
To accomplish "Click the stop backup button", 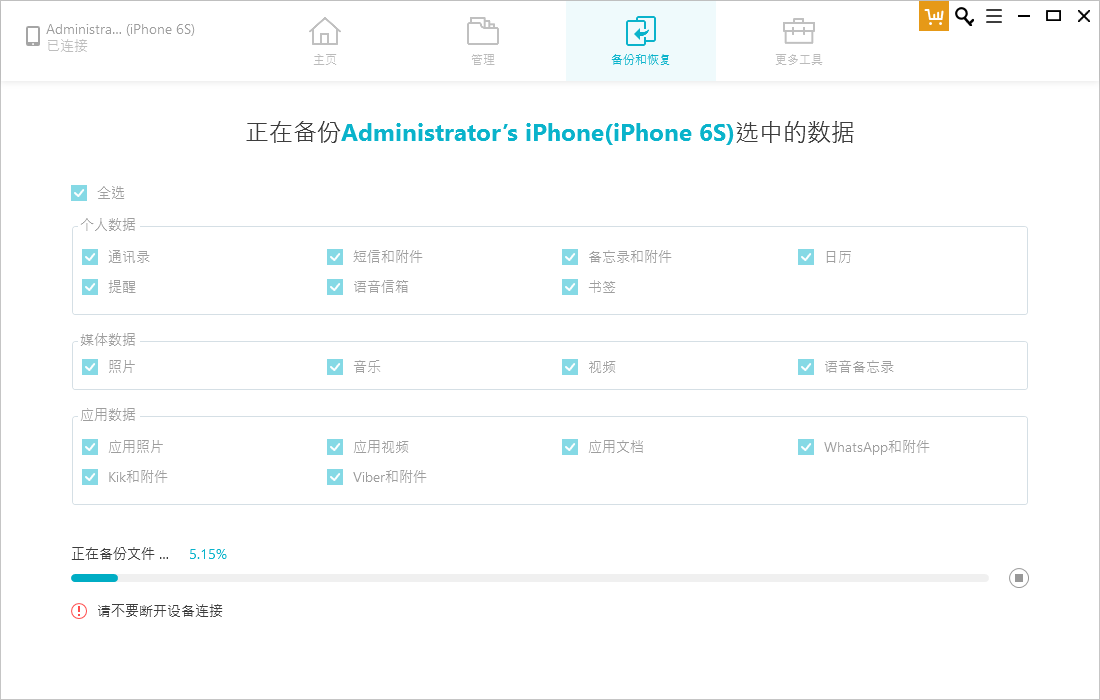I will (x=1018, y=578).
